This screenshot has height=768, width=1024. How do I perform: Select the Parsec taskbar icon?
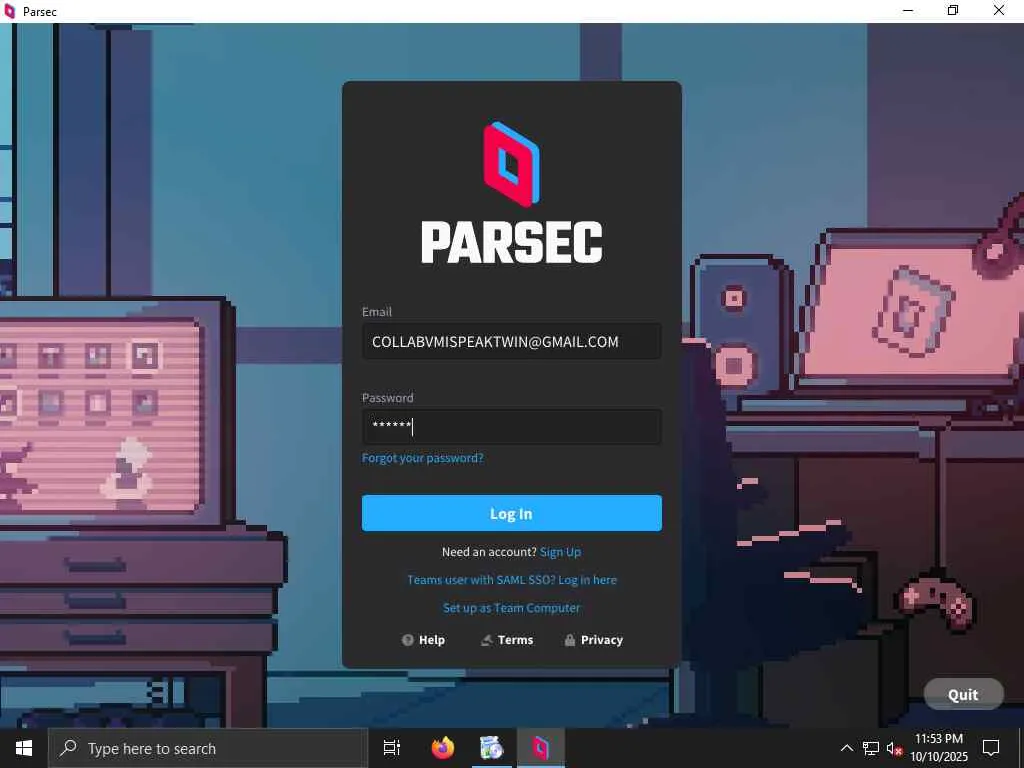(x=540, y=748)
